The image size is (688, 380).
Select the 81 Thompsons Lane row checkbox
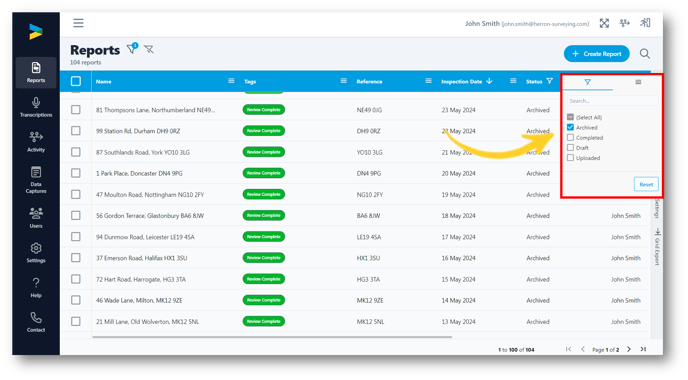(76, 109)
